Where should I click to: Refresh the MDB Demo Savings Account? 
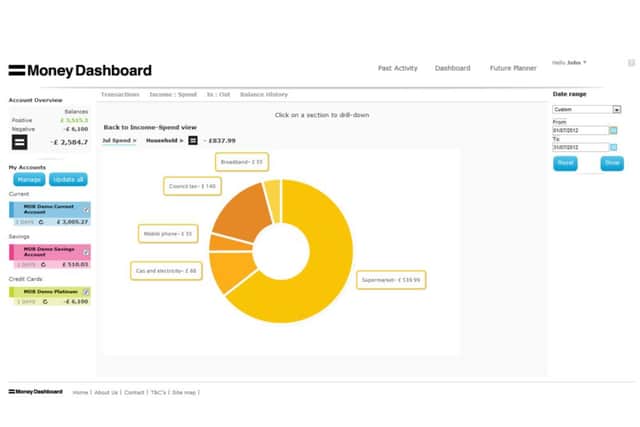click(x=43, y=265)
